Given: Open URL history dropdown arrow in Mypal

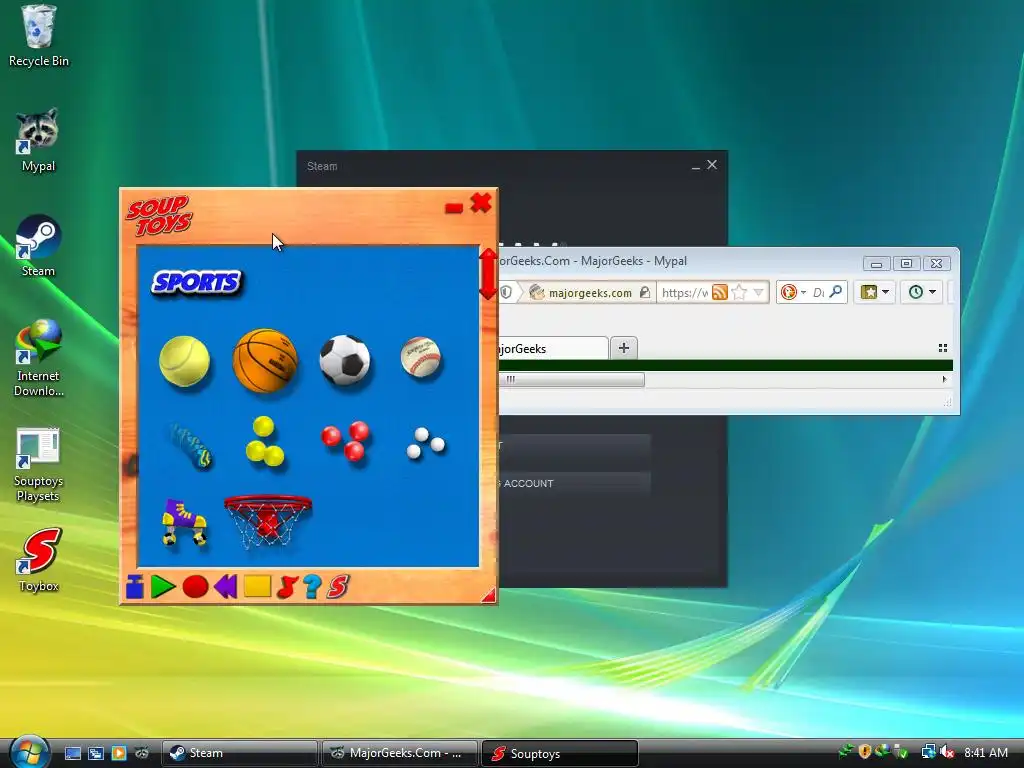Looking at the screenshot, I should coord(758,292).
